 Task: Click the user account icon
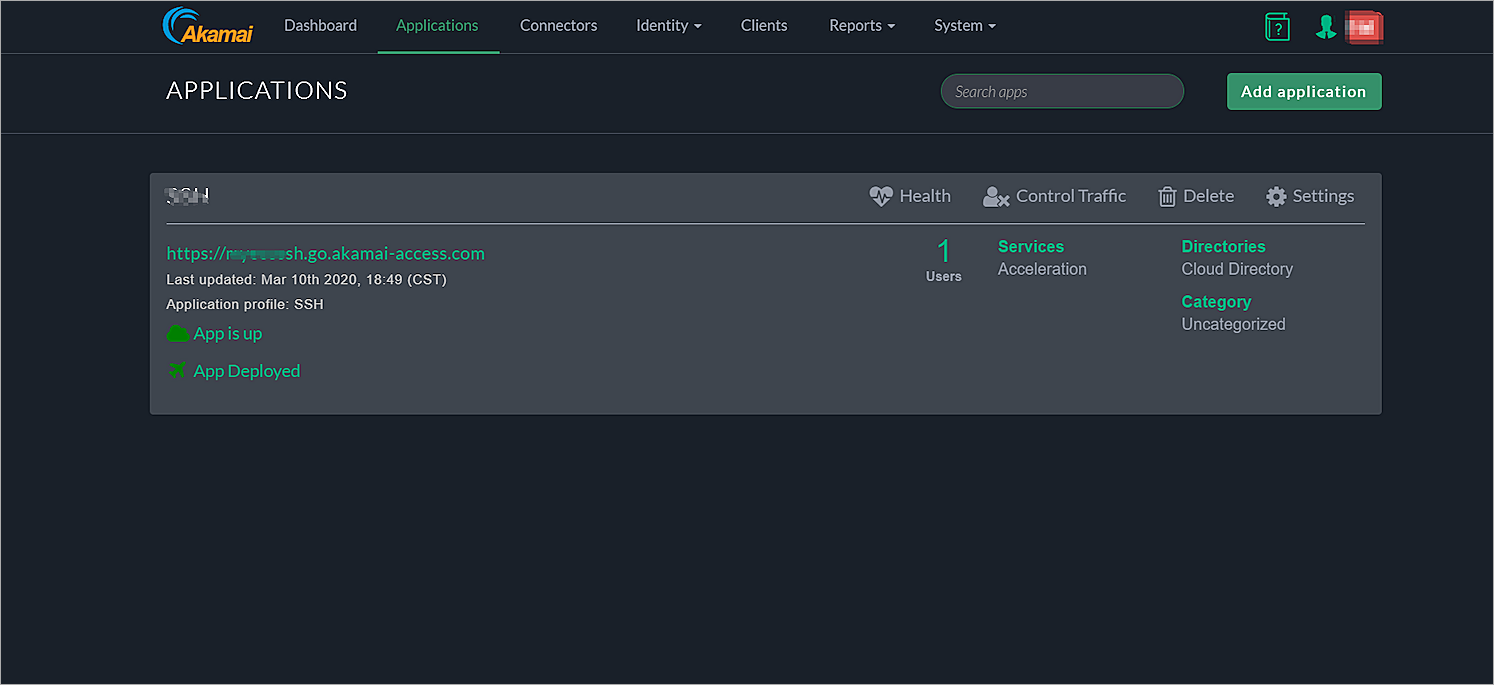point(1326,27)
